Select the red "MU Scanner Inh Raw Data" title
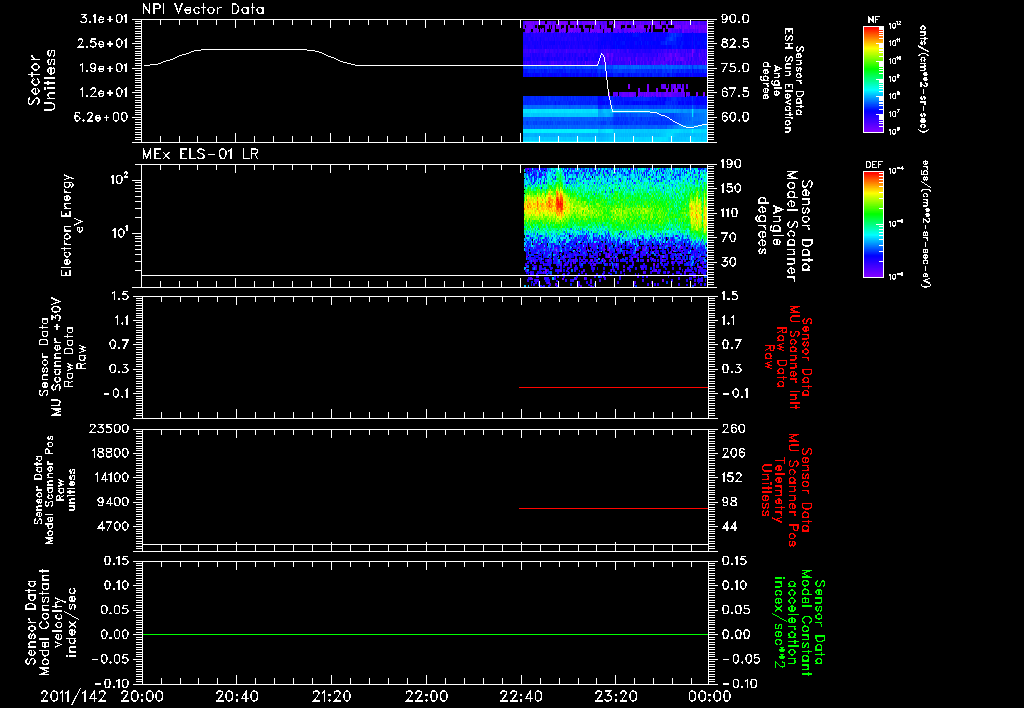 click(789, 357)
